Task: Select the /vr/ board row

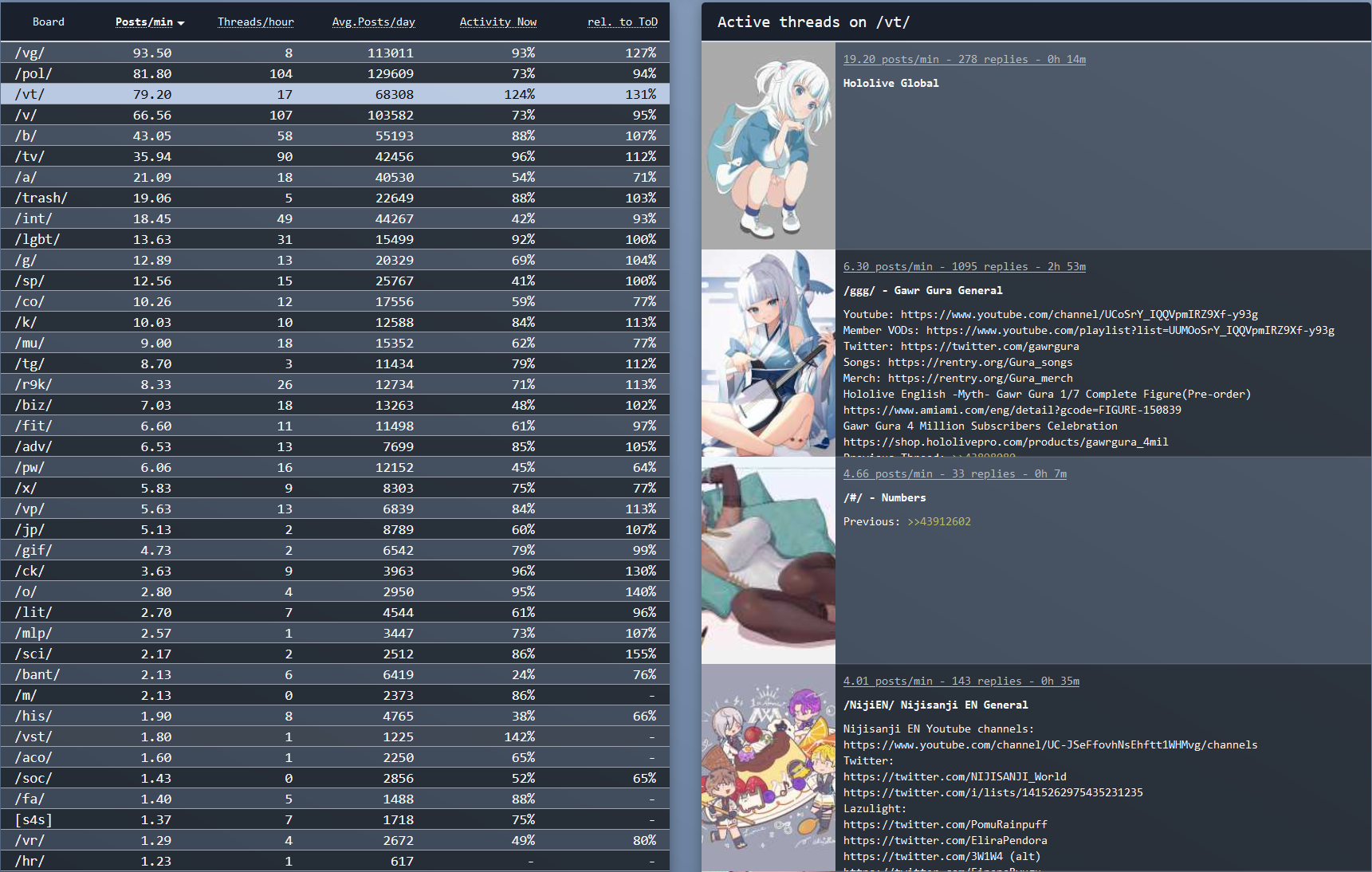Action: (335, 840)
